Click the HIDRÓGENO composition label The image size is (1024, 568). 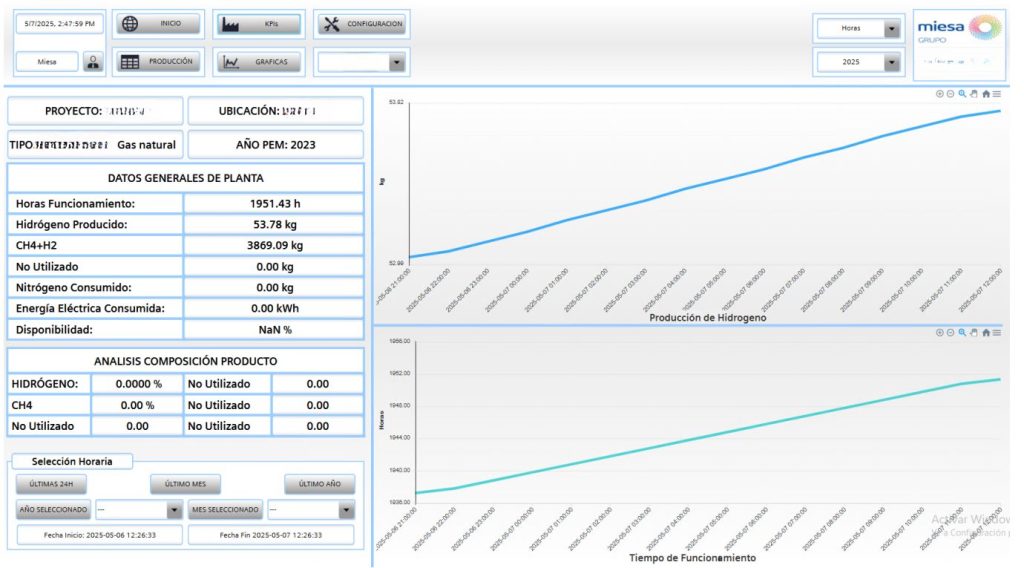pyautogui.click(x=44, y=384)
